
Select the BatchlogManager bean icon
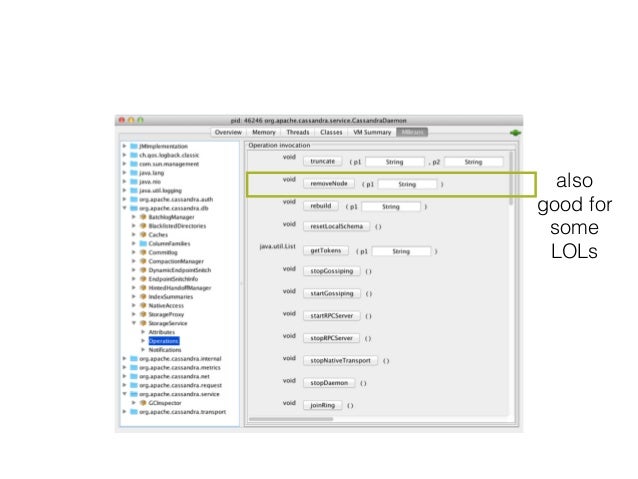(143, 217)
